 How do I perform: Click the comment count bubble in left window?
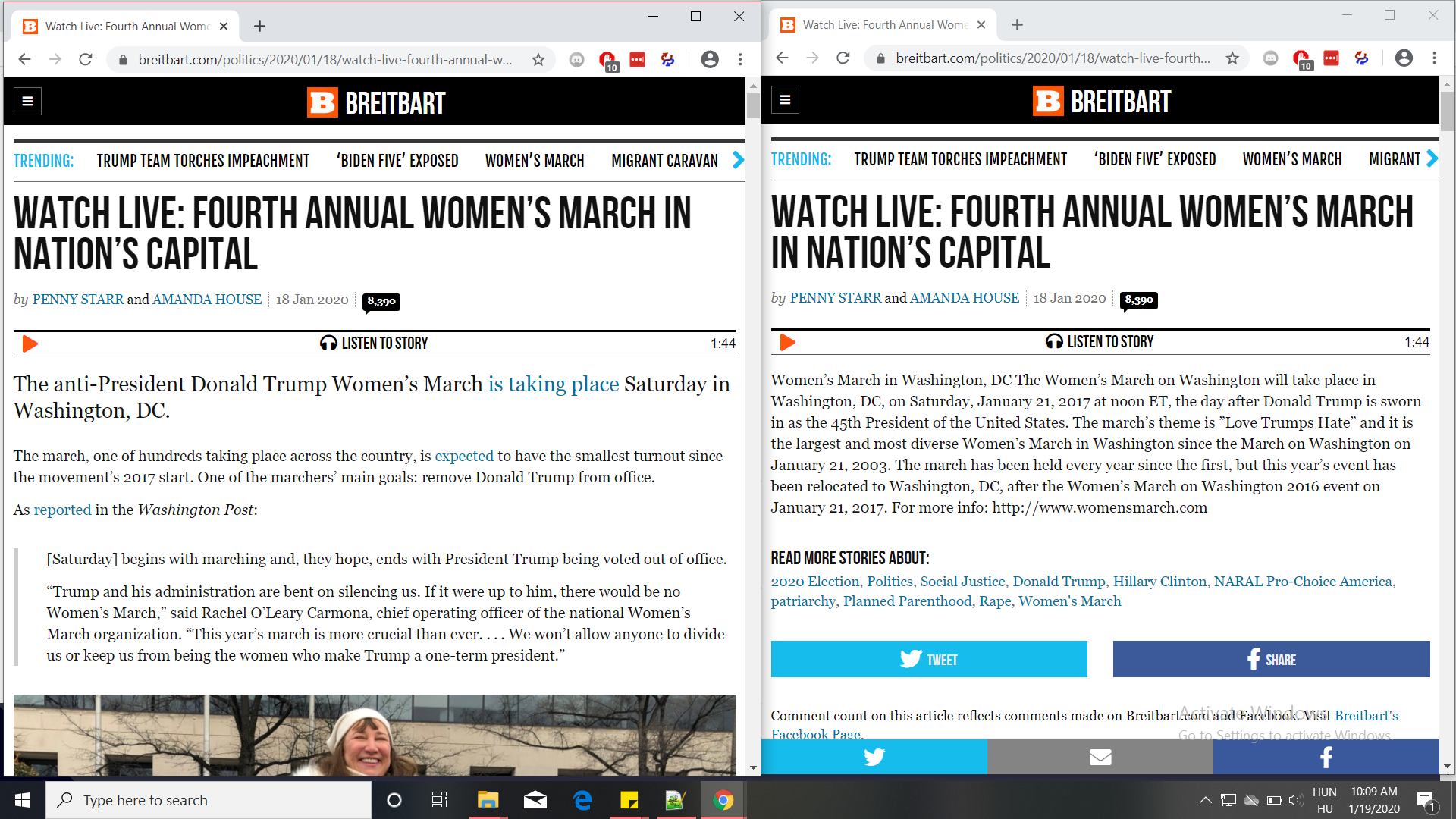[381, 301]
